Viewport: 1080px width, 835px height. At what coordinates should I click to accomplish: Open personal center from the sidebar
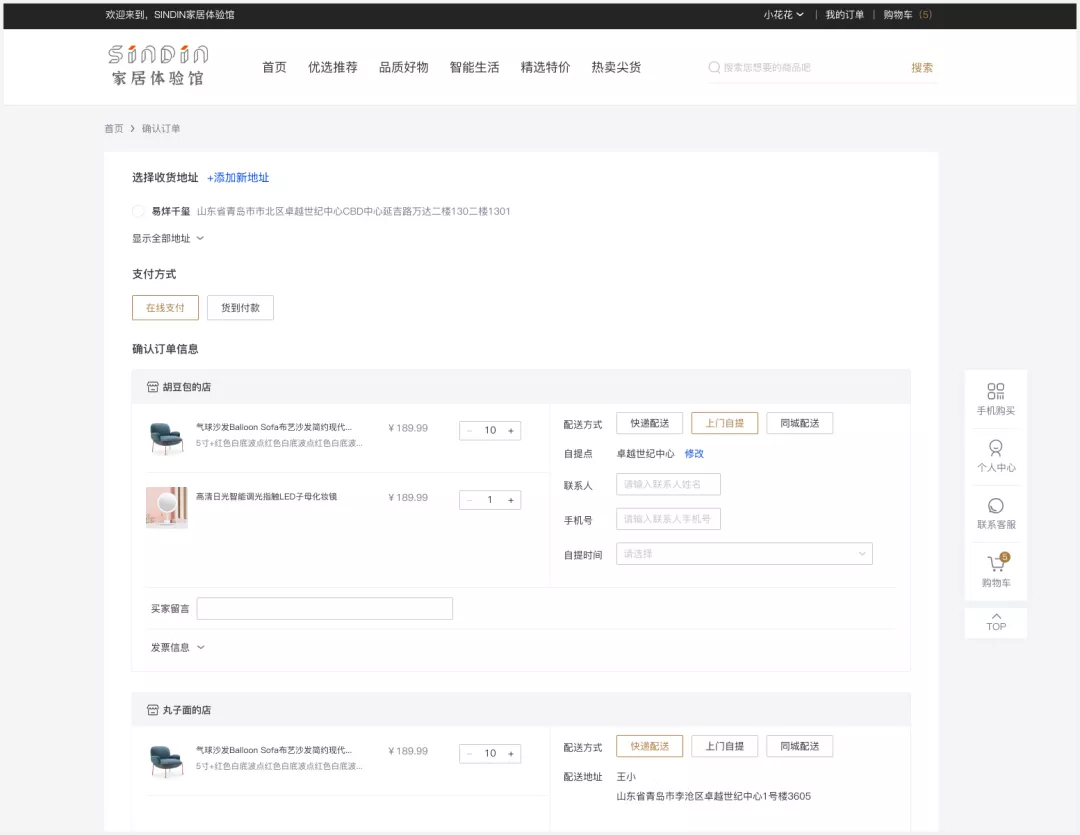tap(995, 448)
